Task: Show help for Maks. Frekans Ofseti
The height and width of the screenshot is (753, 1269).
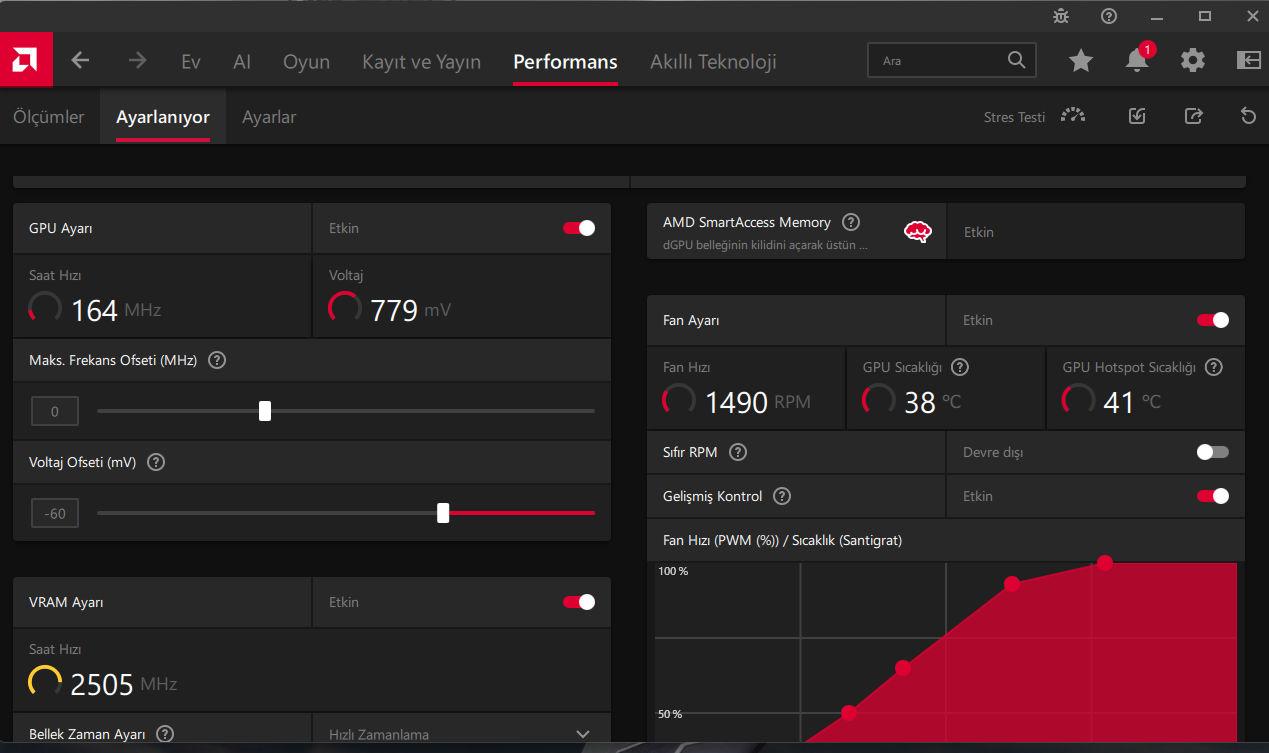Action: point(217,360)
